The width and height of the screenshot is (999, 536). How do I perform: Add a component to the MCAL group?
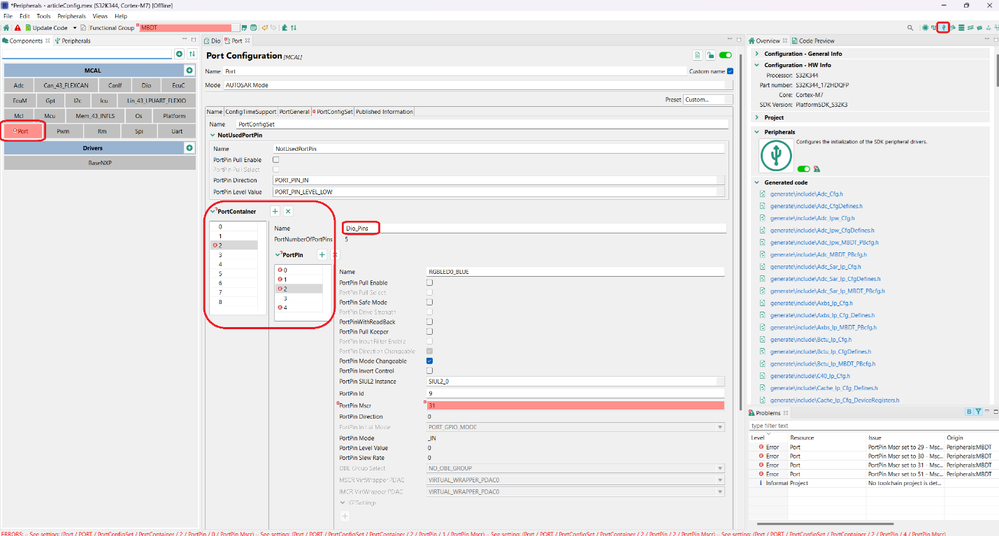pos(189,70)
